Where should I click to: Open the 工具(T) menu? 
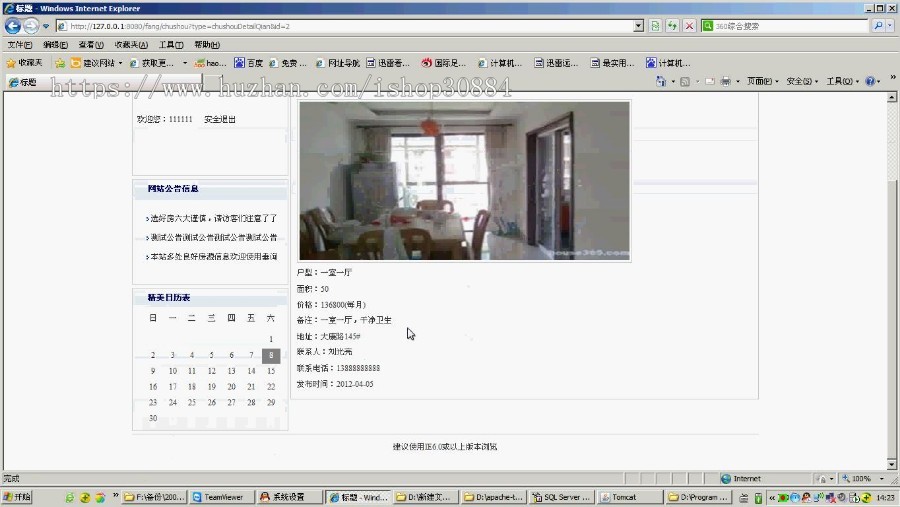click(171, 45)
